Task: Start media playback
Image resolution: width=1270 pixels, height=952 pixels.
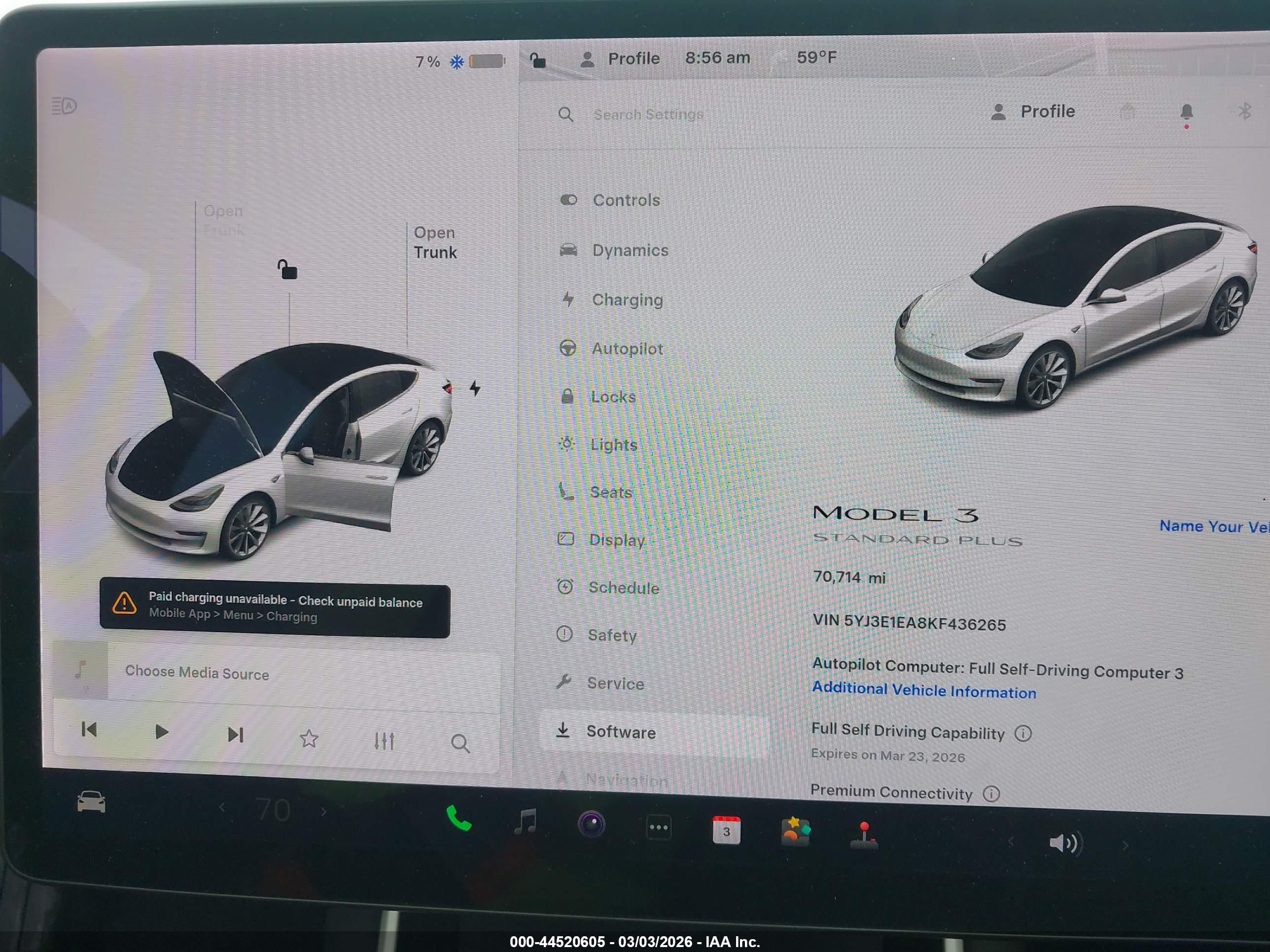Action: (161, 732)
